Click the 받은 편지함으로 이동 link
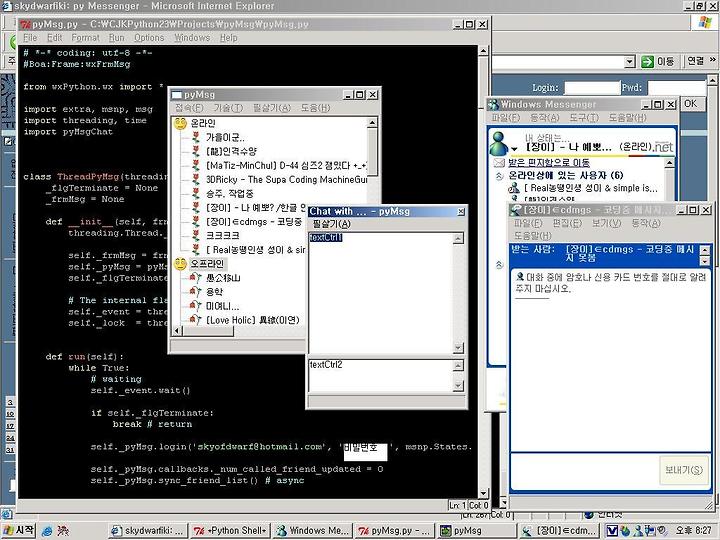The image size is (720, 540). coord(549,163)
